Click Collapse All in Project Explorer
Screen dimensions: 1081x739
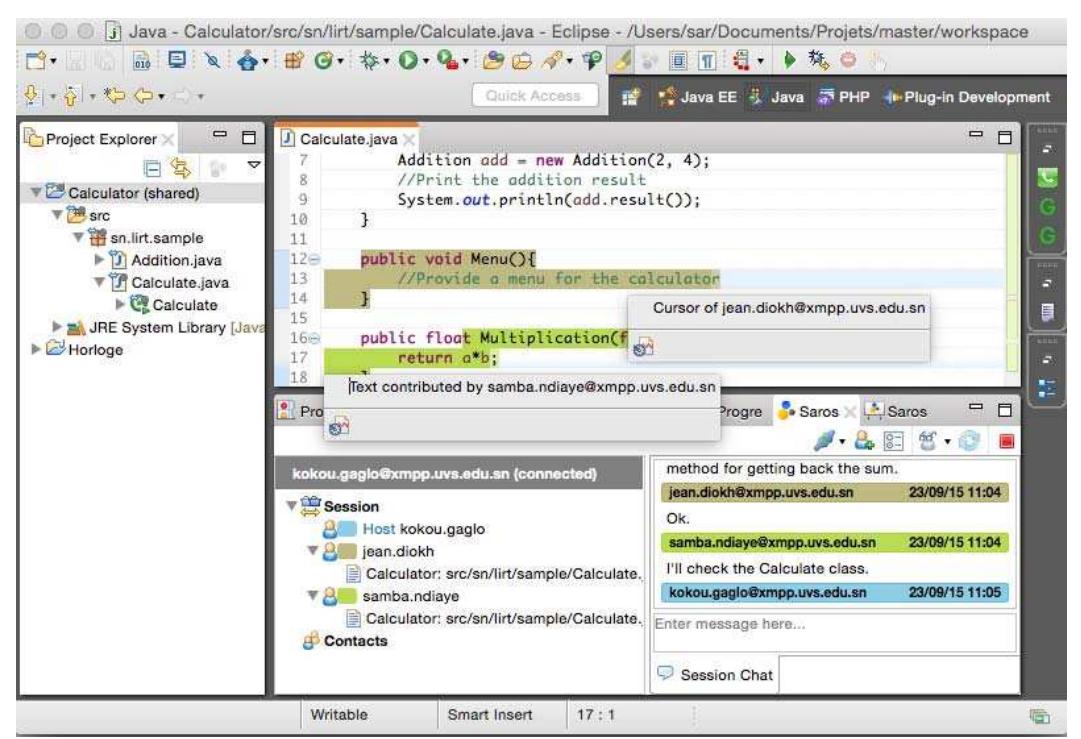[x=152, y=168]
